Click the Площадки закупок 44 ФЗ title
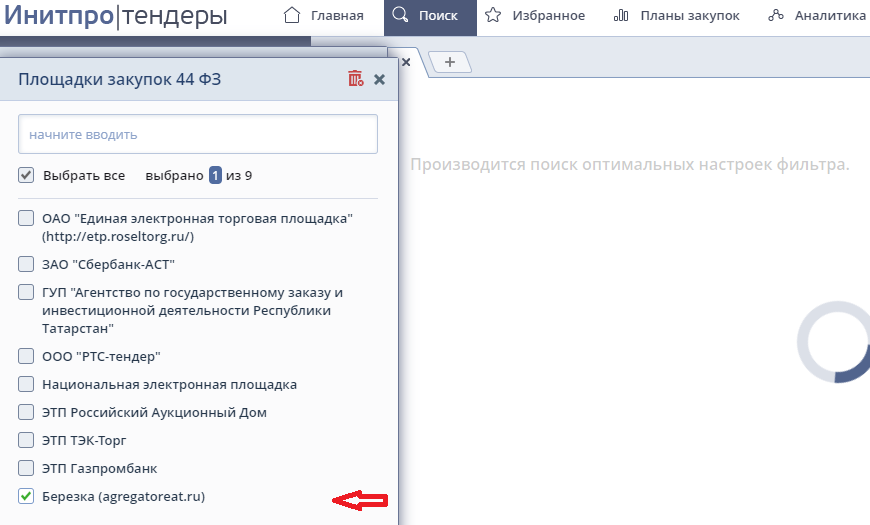Image resolution: width=870 pixels, height=525 pixels. [120, 79]
